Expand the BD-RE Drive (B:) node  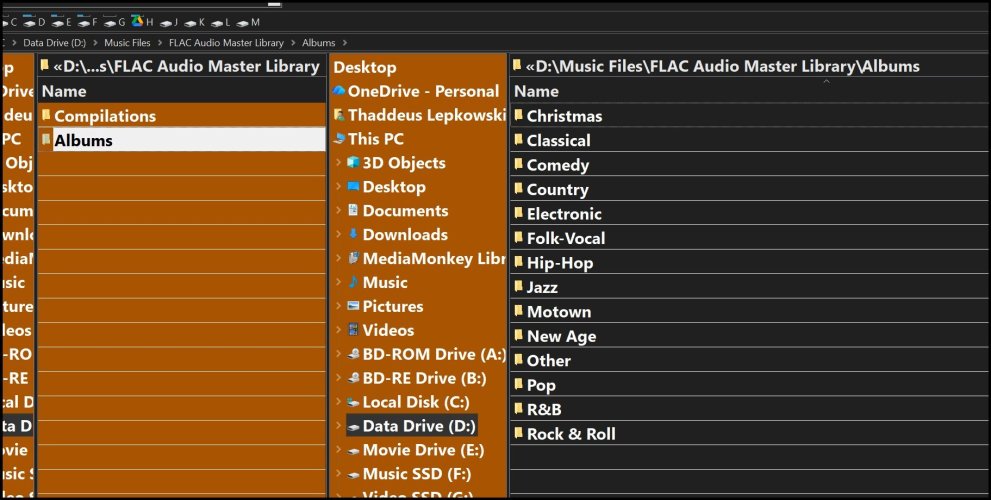click(x=339, y=378)
